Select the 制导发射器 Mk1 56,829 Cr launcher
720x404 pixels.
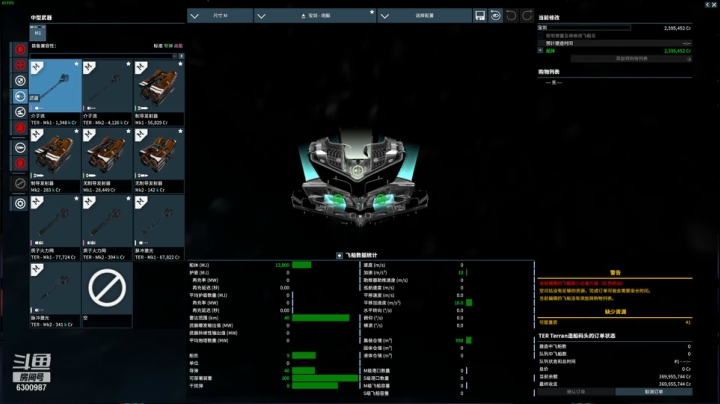pos(159,93)
